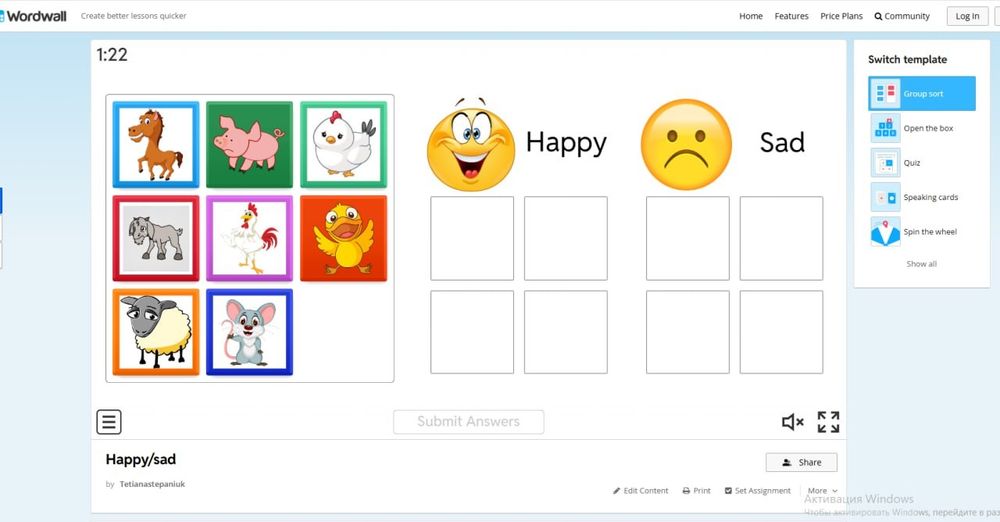Go to Home in navigation
The image size is (1000, 522).
coord(751,16)
